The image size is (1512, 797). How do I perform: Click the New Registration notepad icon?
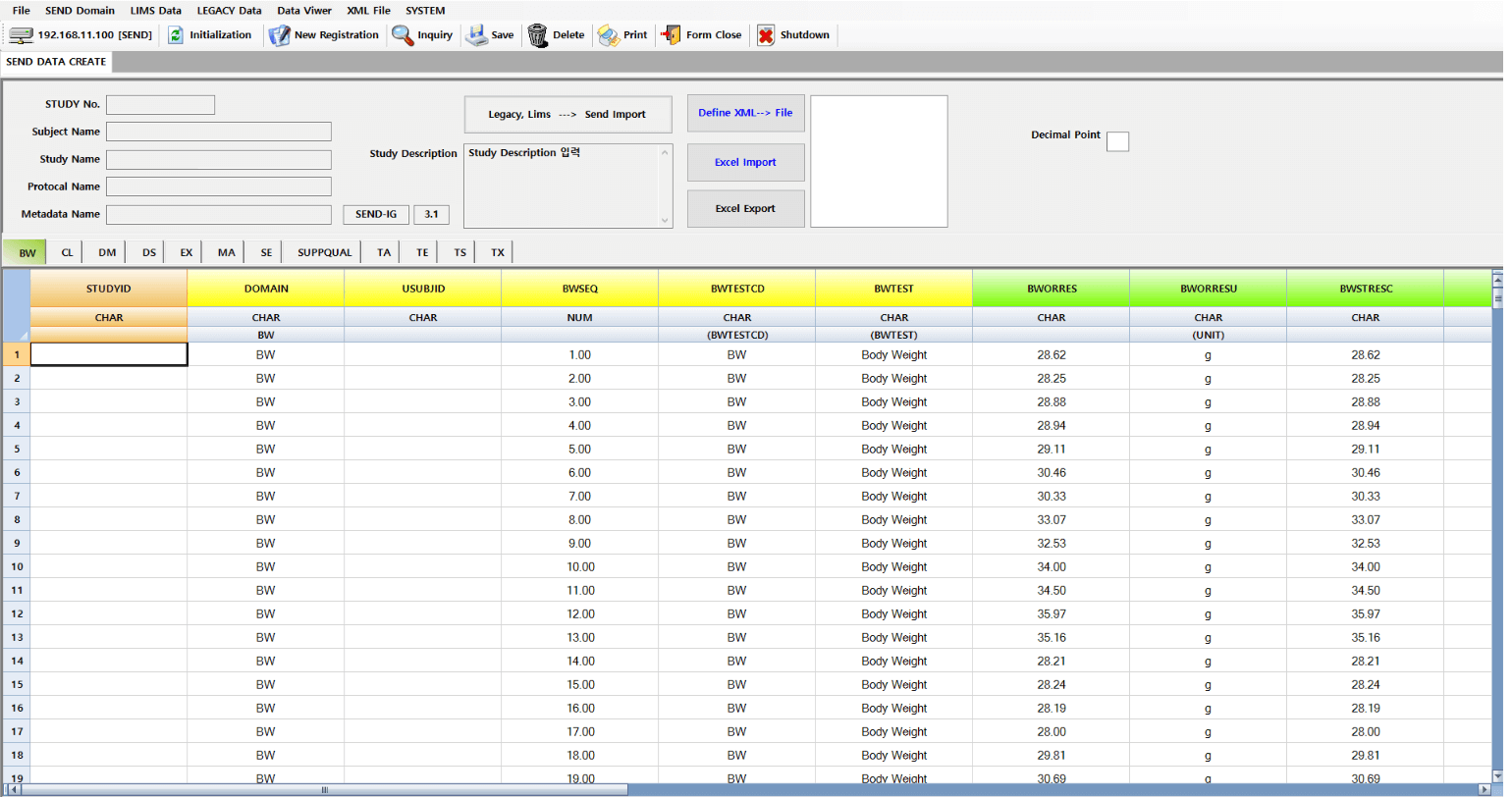tap(280, 35)
